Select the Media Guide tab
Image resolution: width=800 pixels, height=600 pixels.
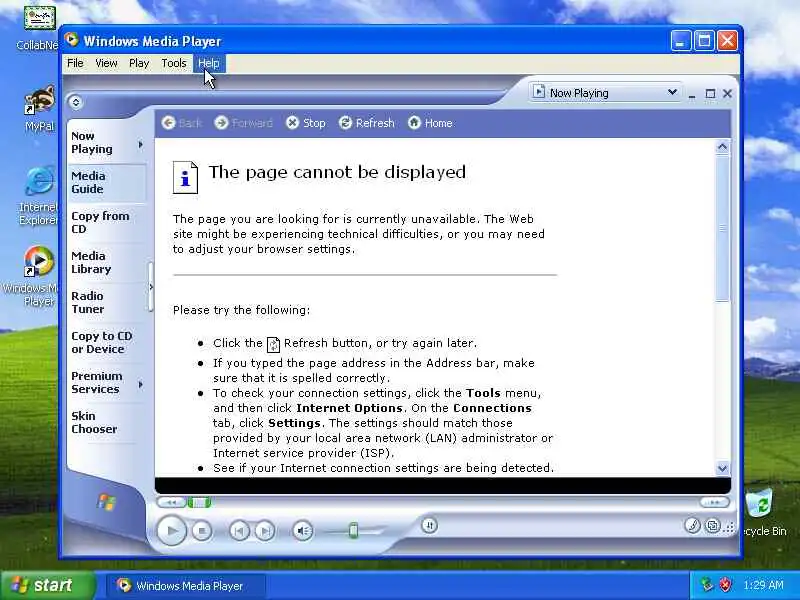click(x=107, y=183)
